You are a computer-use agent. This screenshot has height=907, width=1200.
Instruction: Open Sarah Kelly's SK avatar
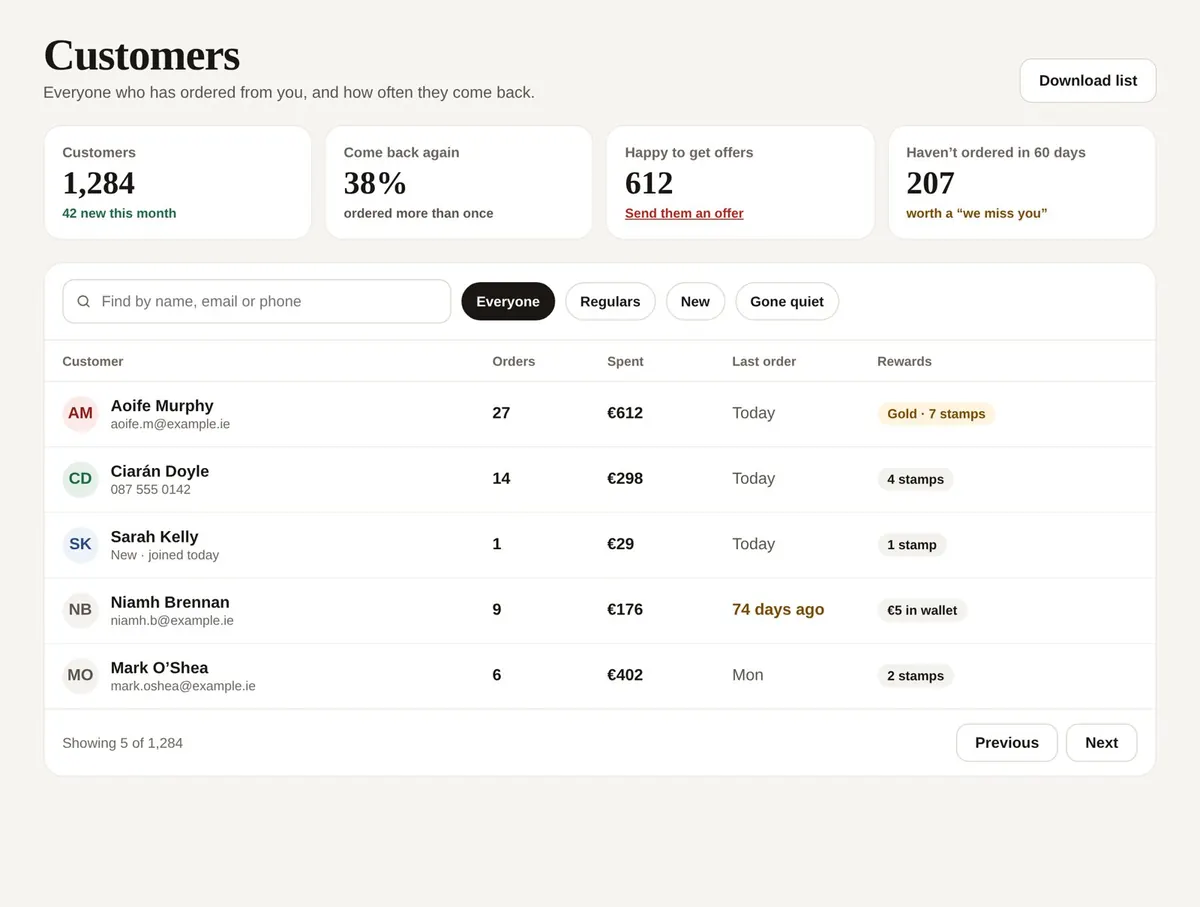pyautogui.click(x=80, y=545)
